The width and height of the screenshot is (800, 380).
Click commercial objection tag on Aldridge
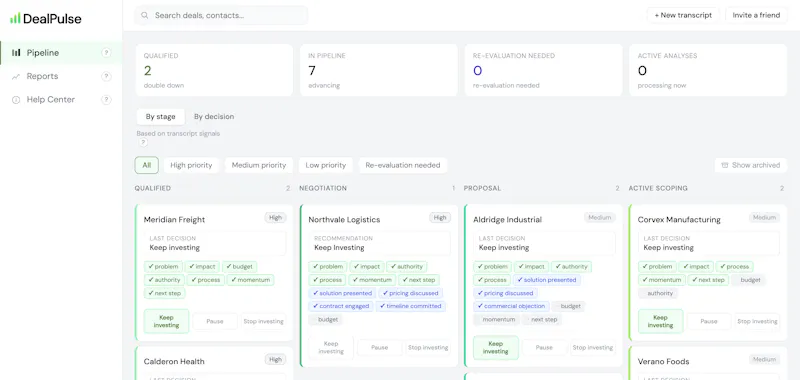[512, 307]
